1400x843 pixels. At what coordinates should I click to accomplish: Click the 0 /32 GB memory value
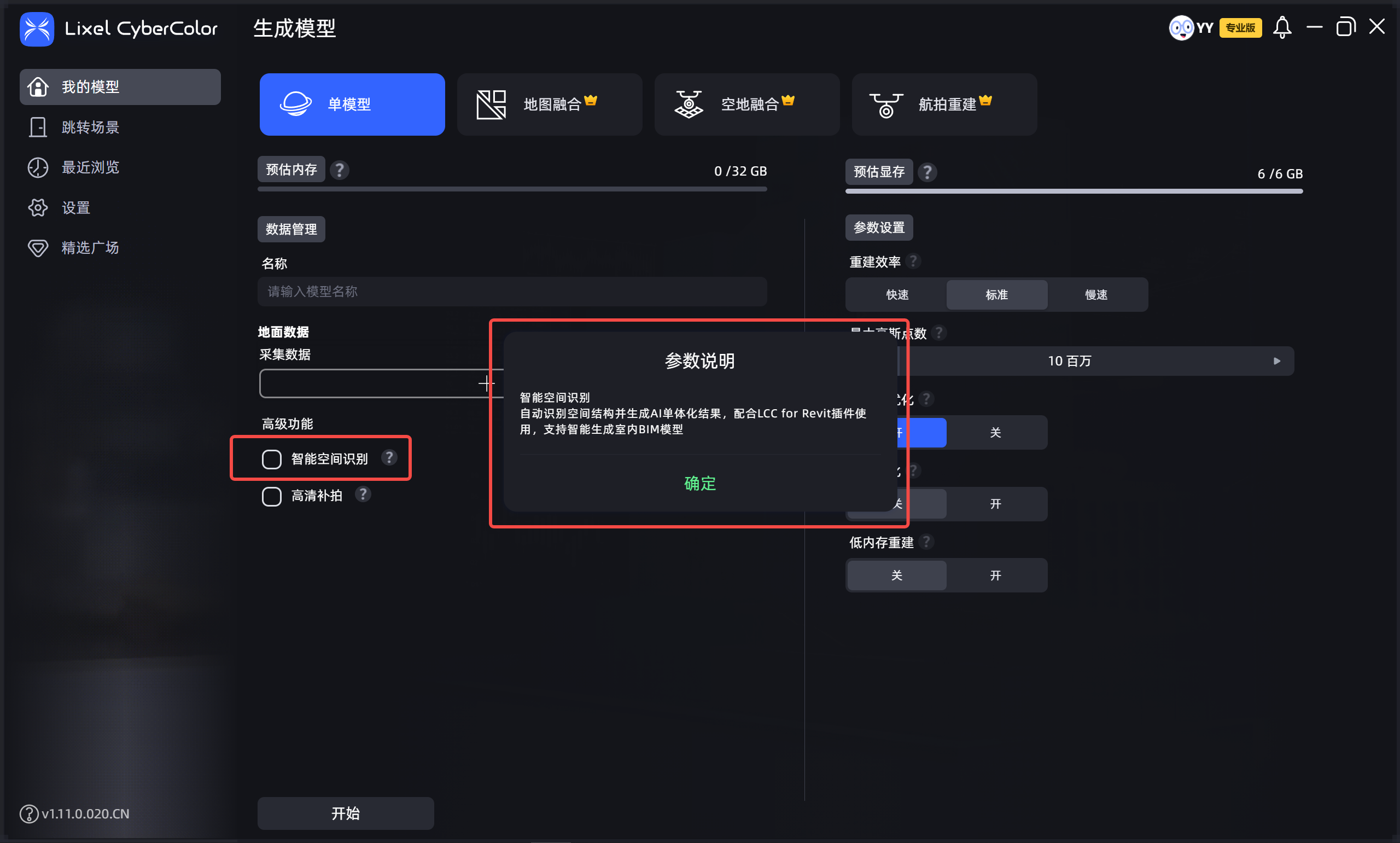740,171
